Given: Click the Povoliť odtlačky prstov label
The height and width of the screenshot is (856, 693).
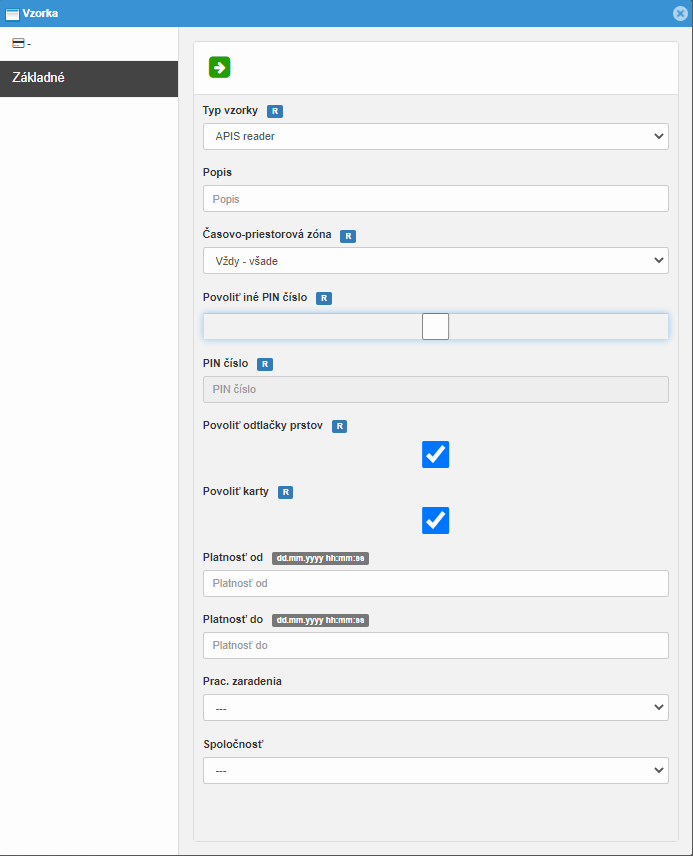Looking at the screenshot, I should pos(263,425).
